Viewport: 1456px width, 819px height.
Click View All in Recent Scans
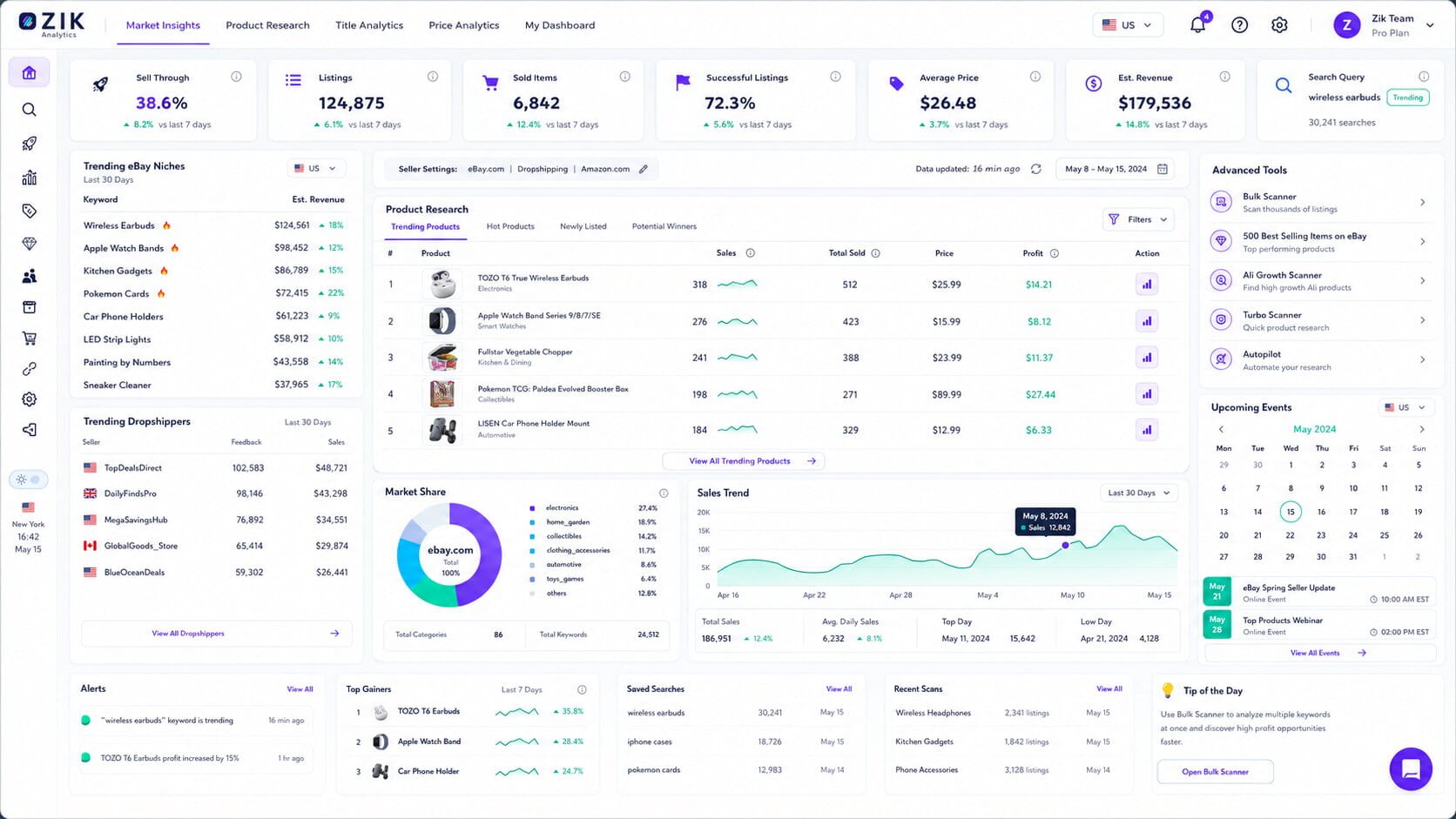tap(1109, 689)
